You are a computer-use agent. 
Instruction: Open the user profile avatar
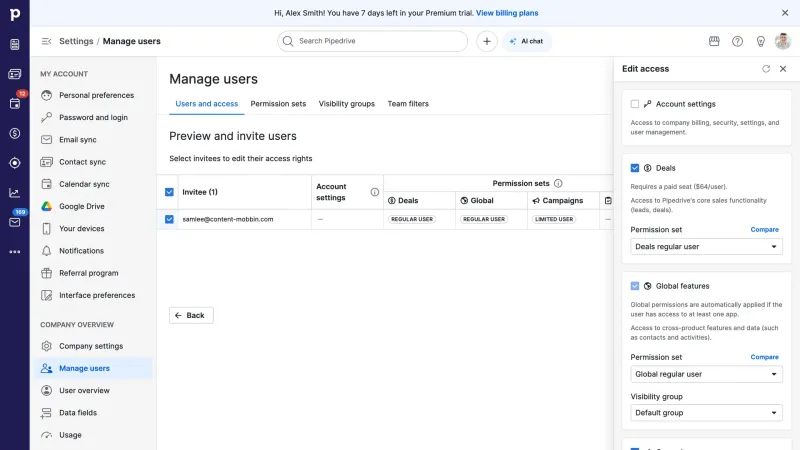(783, 41)
